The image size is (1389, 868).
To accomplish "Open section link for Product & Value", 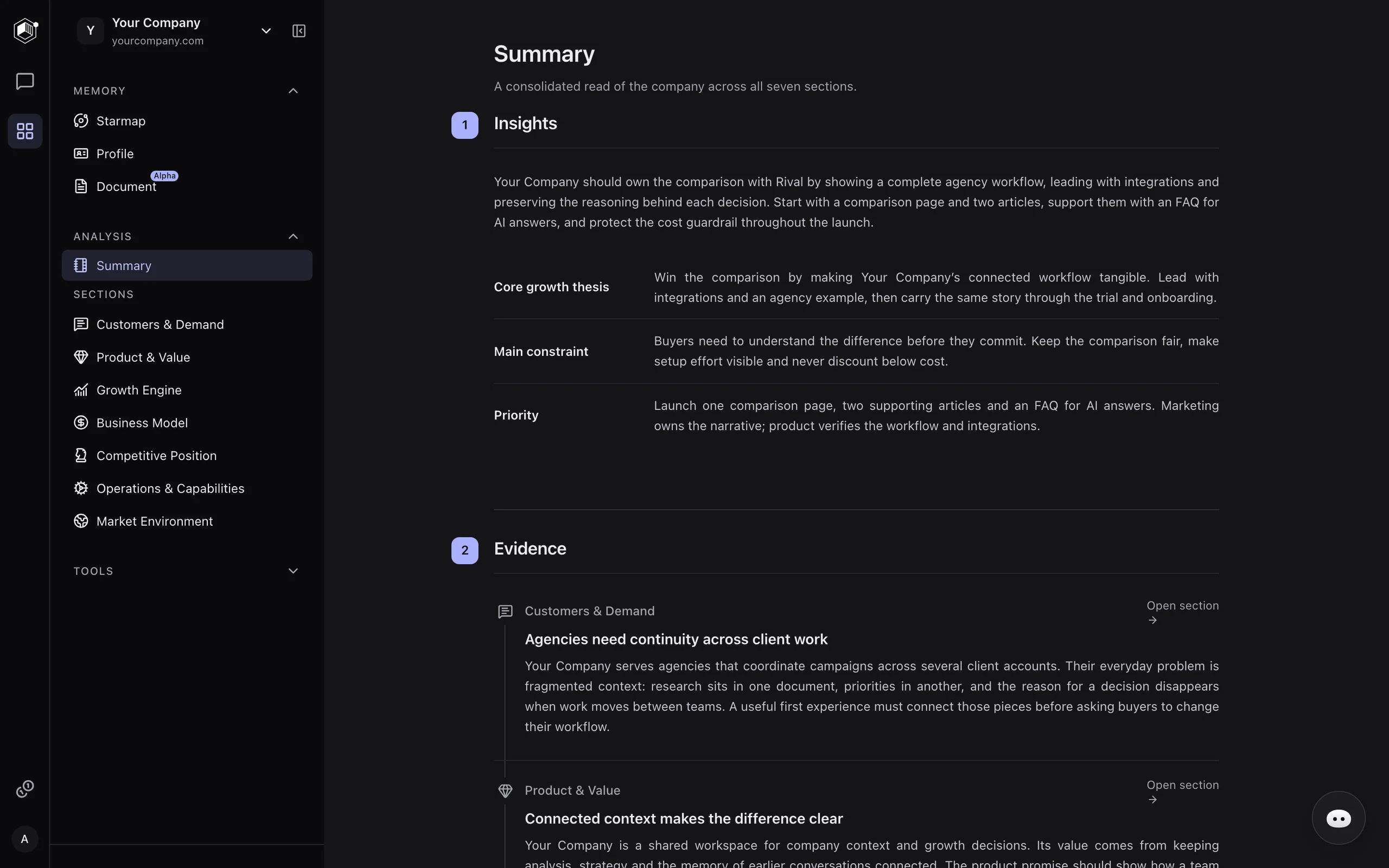I will pos(1182,791).
